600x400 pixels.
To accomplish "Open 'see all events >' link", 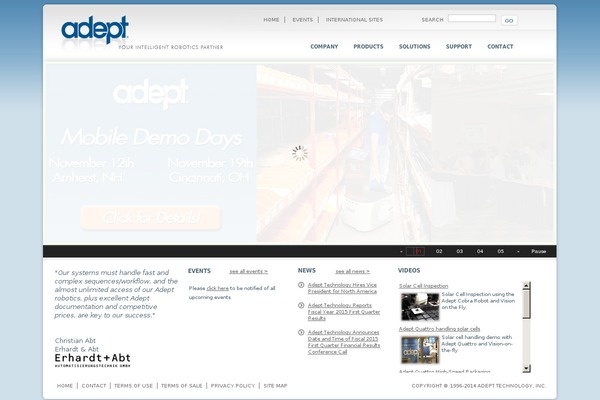I will click(x=248, y=271).
